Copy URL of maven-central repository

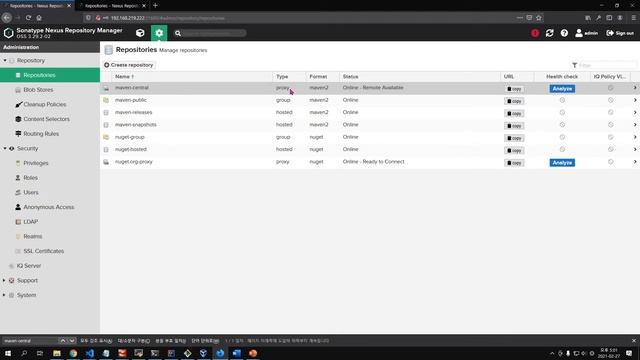(514, 89)
